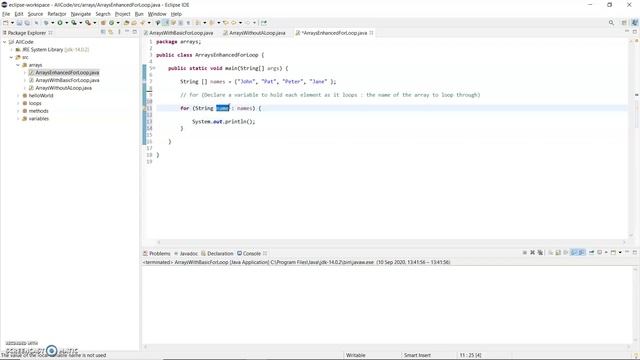Image resolution: width=640 pixels, height=360 pixels.
Task: Click the Last Edit Location toolbar icon
Action: coord(226,23)
